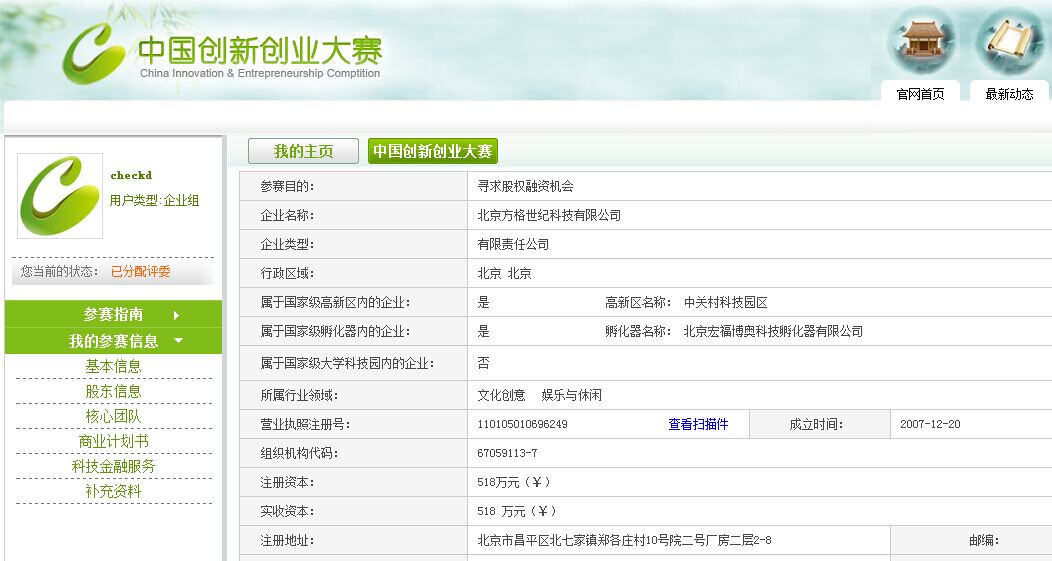This screenshot has height=561, width=1052.
Task: Switch to the 我的主页 tab
Action: [303, 151]
